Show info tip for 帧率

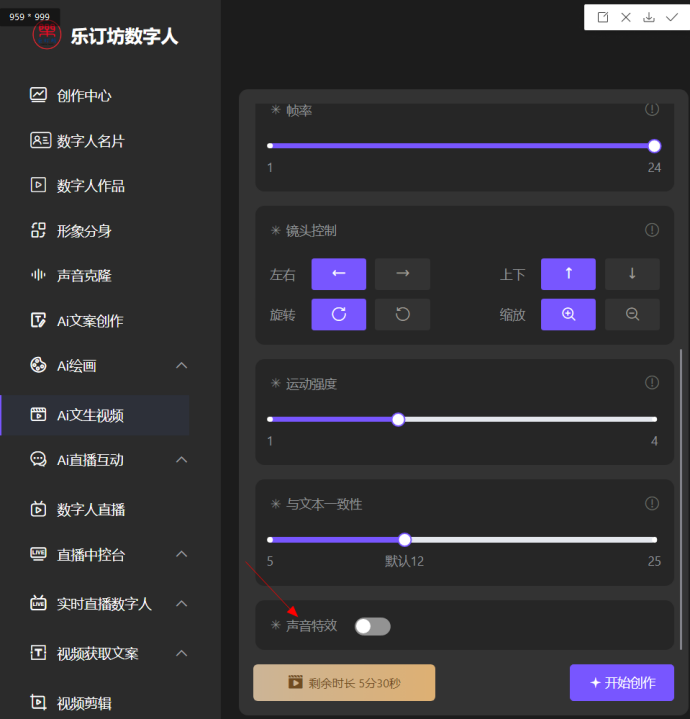pos(651,109)
